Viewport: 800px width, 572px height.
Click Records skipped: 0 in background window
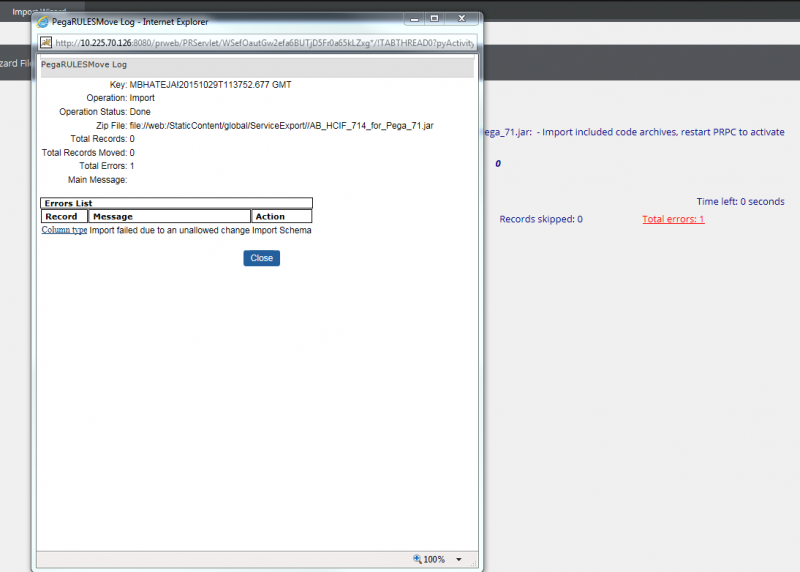[x=541, y=219]
